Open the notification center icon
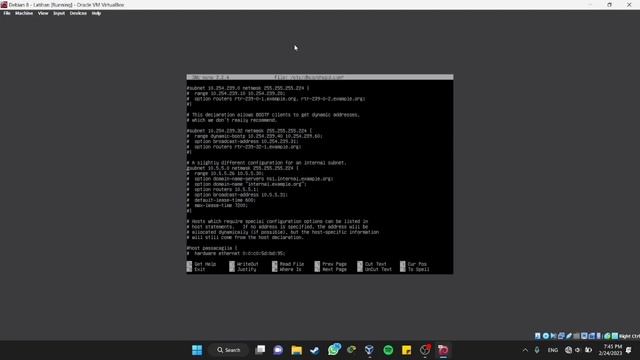Screen dimensions: 640x360 [629, 350]
